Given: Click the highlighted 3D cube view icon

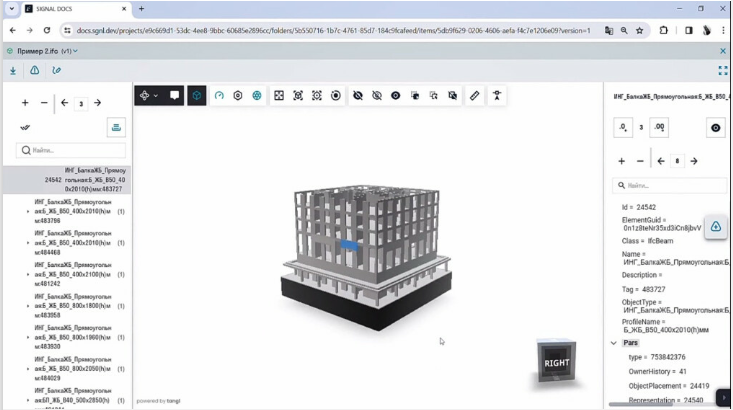Looking at the screenshot, I should pos(197,96).
